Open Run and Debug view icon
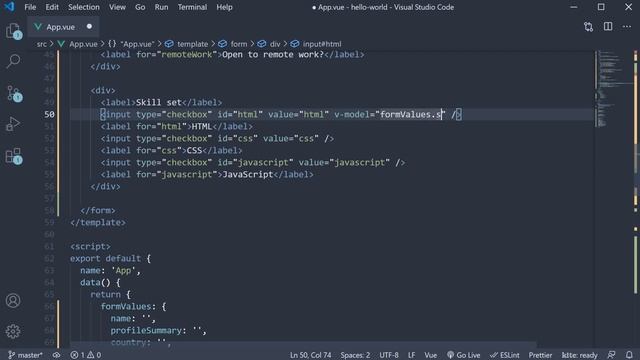Image resolution: width=640 pixels, height=360 pixels. (13, 124)
